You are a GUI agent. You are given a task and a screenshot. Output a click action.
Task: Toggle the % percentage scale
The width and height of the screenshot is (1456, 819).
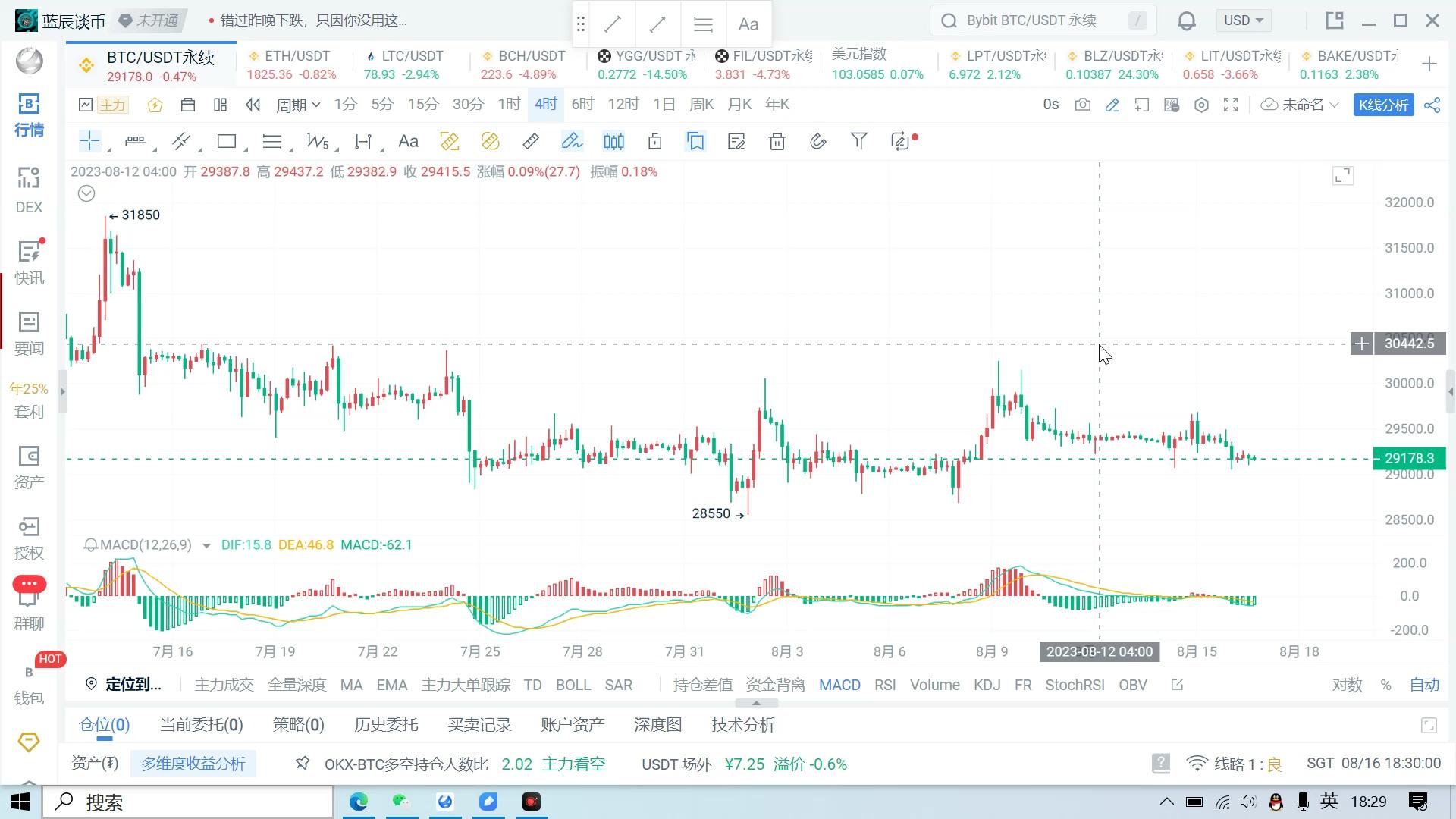pos(1385,685)
